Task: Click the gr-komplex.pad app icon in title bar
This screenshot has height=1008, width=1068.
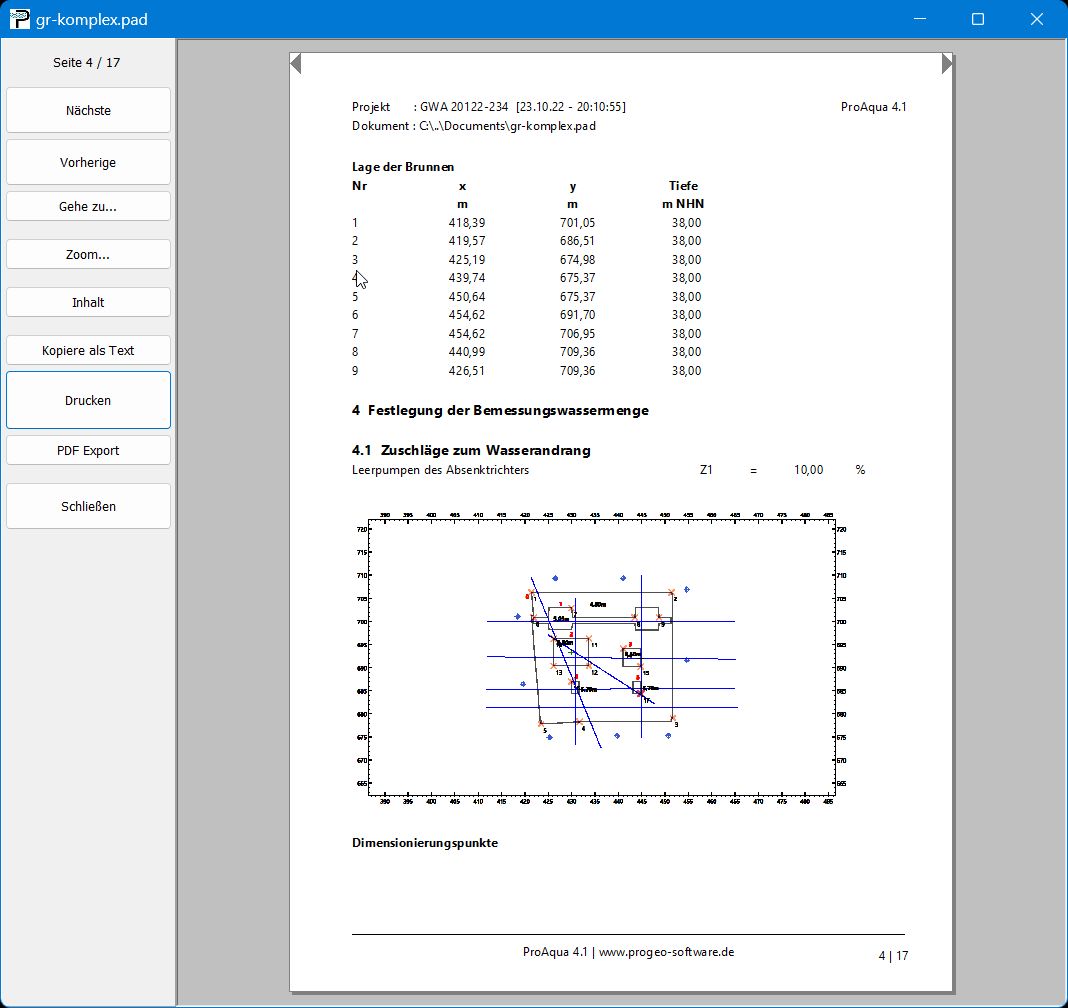Action: (x=19, y=19)
